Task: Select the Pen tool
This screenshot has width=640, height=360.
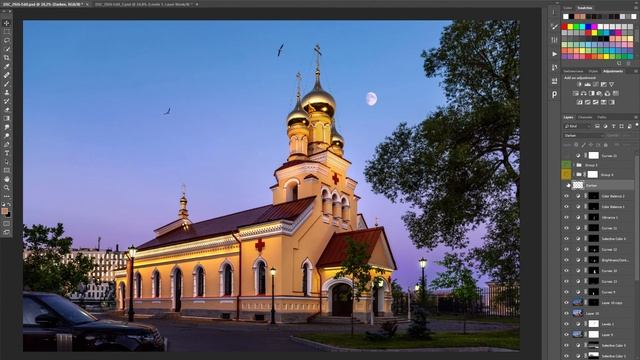Action: click(7, 144)
